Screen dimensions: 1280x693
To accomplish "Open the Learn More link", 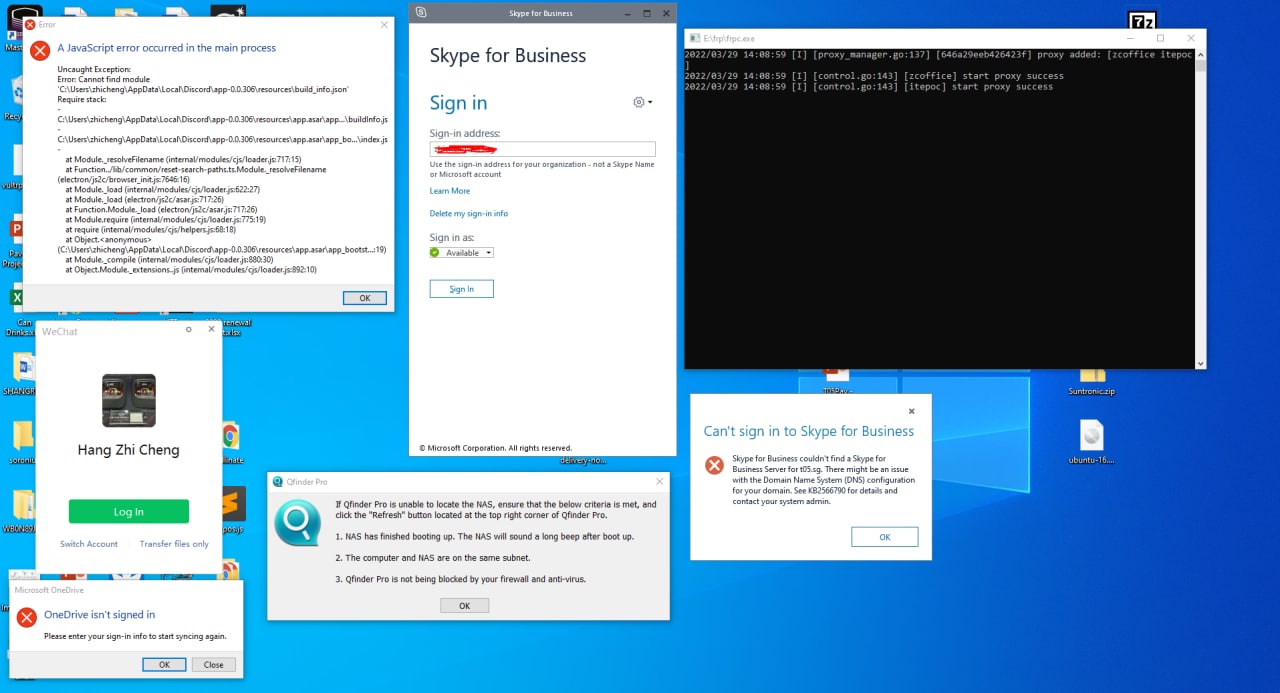I will [x=450, y=191].
